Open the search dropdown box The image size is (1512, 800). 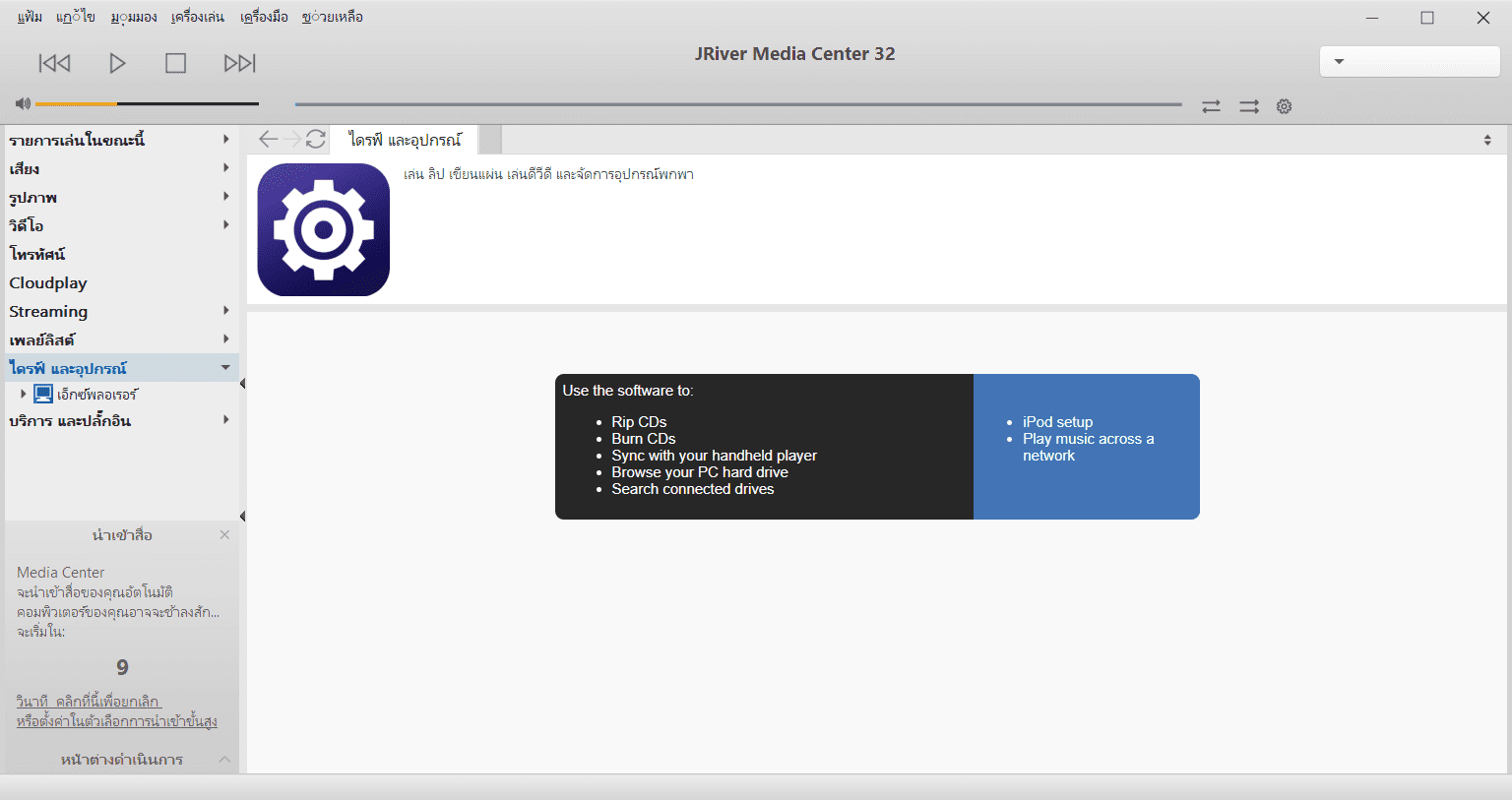1409,61
